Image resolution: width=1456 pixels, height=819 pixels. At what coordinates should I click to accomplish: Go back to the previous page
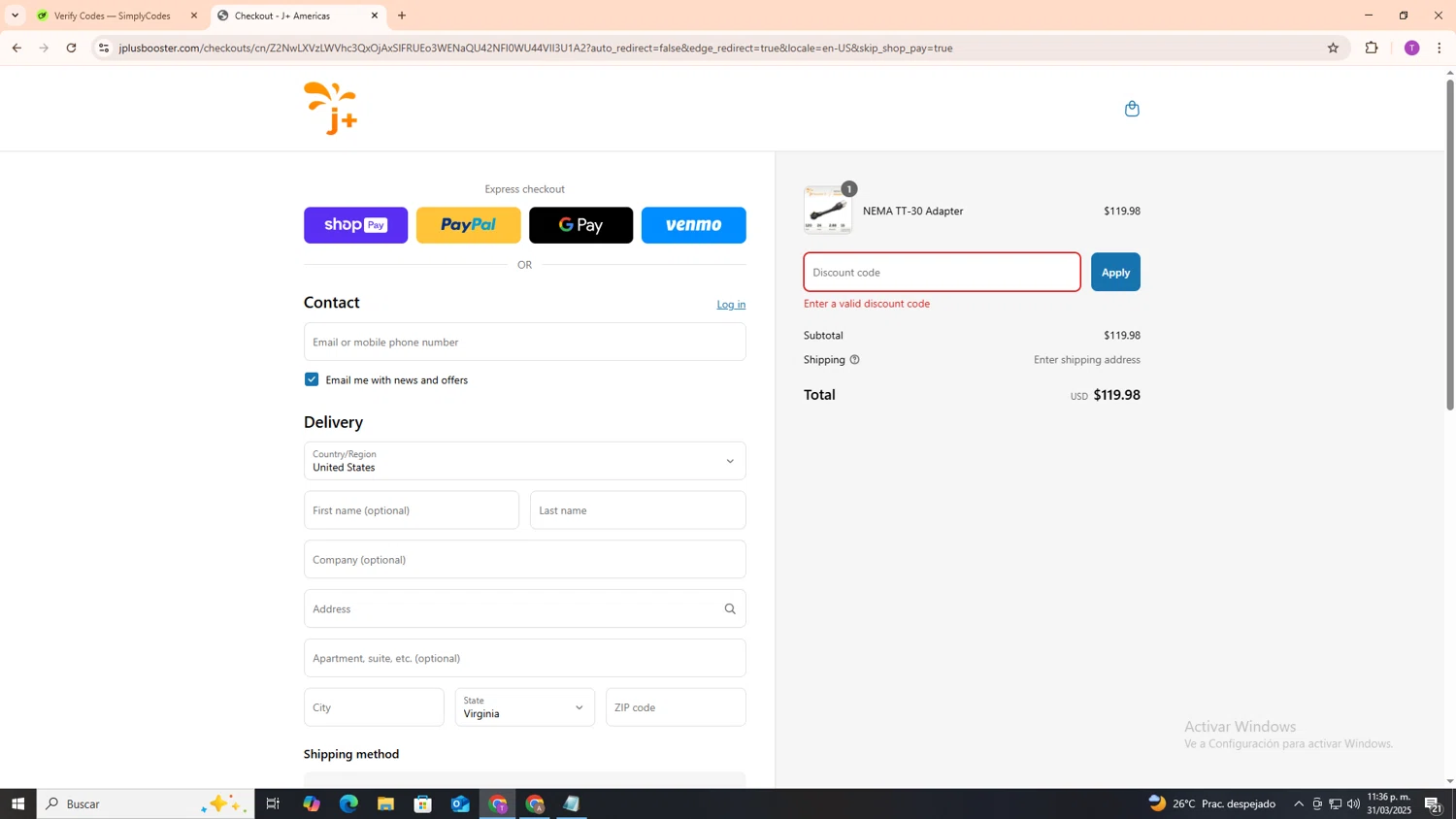pyautogui.click(x=17, y=48)
